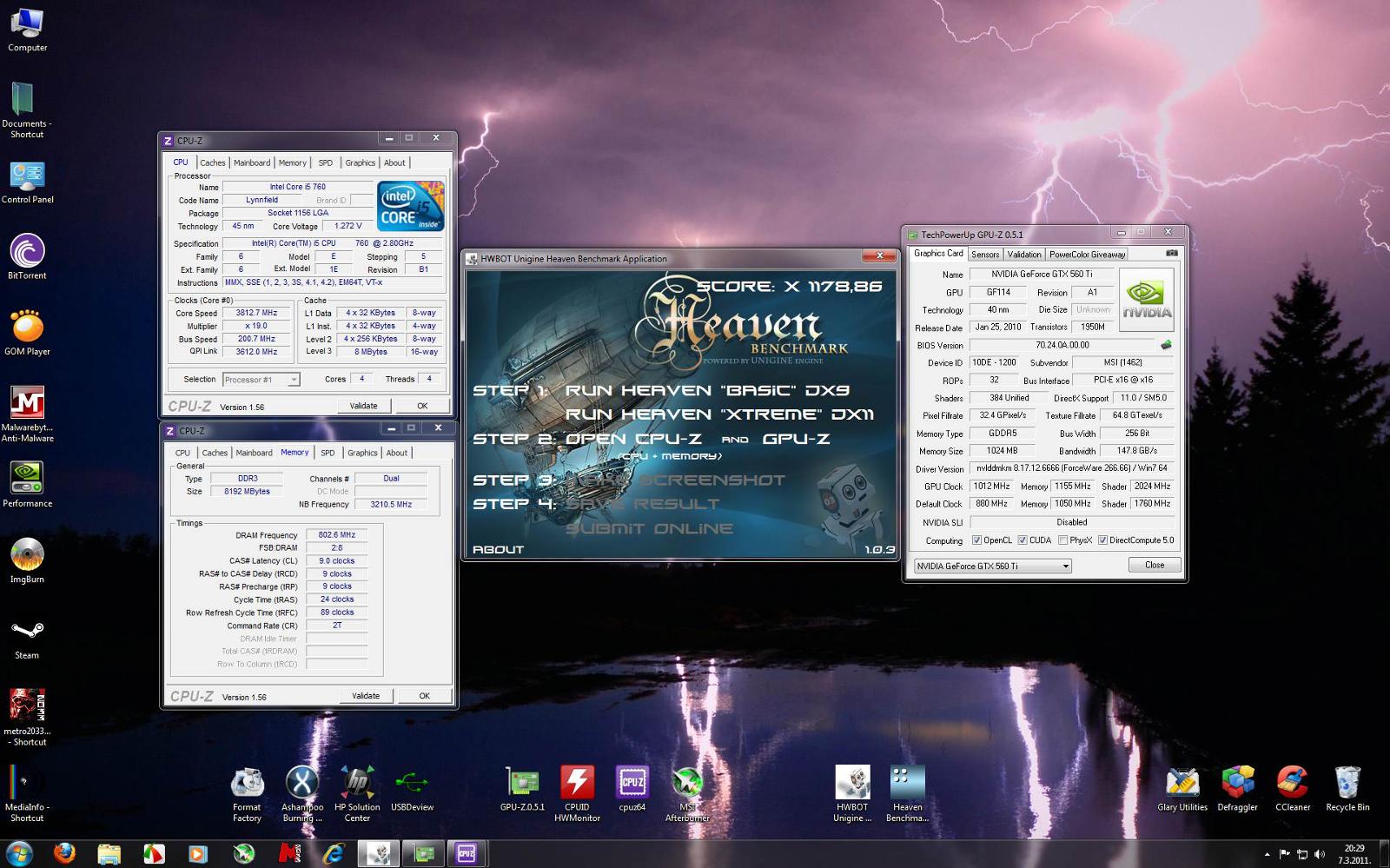Show hidden tray icons arrow

[1267, 855]
